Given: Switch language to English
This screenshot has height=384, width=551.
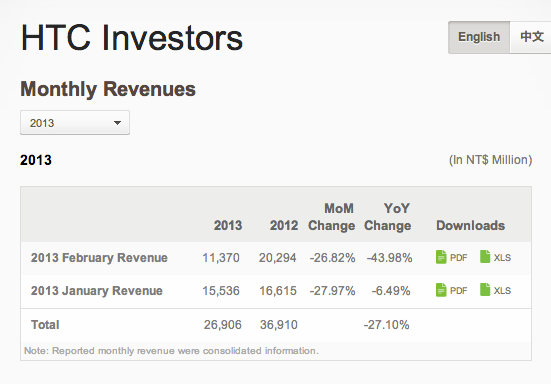Looking at the screenshot, I should [x=479, y=37].
